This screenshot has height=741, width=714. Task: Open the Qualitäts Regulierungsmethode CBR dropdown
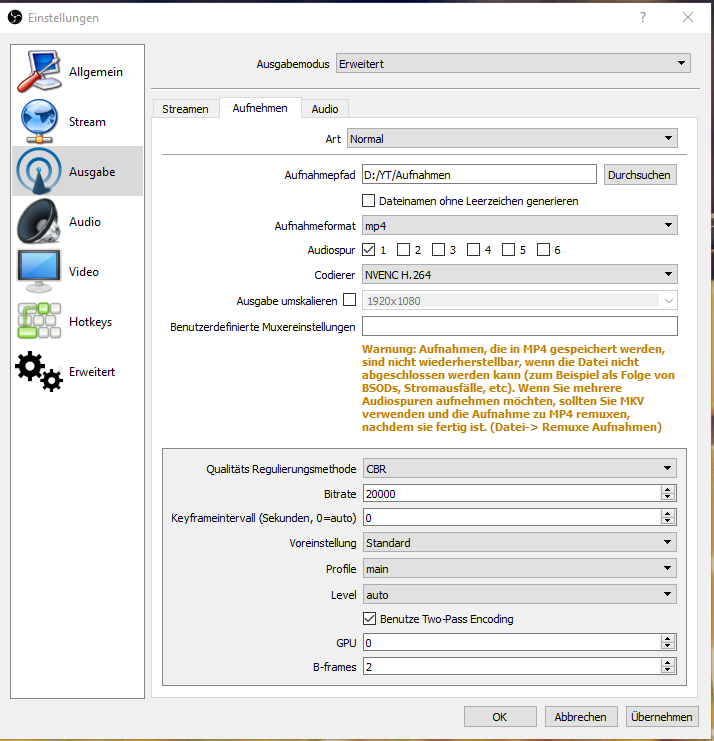tap(519, 468)
